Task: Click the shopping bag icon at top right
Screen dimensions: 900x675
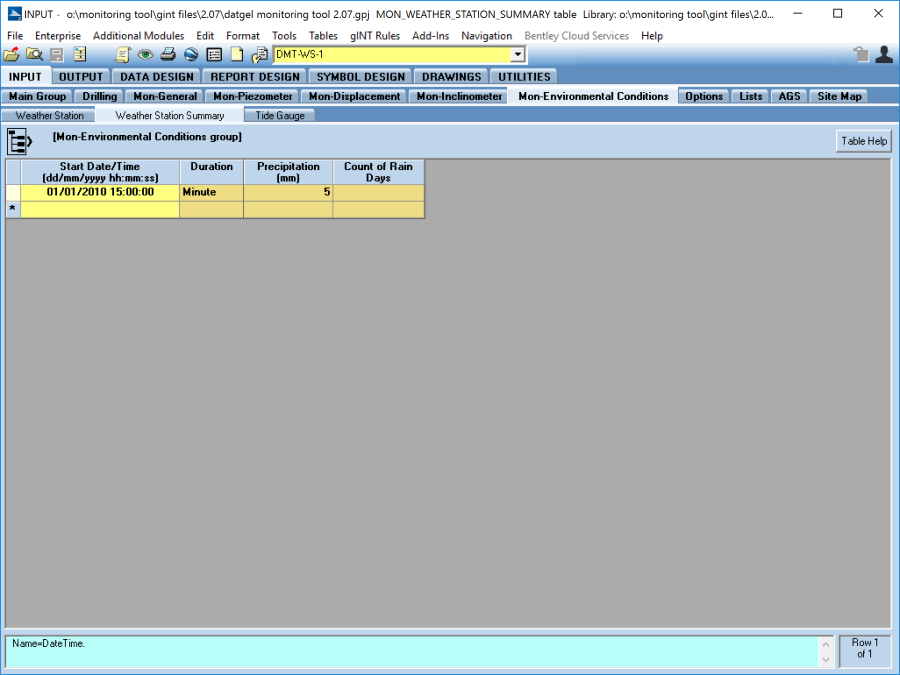Action: 861,55
